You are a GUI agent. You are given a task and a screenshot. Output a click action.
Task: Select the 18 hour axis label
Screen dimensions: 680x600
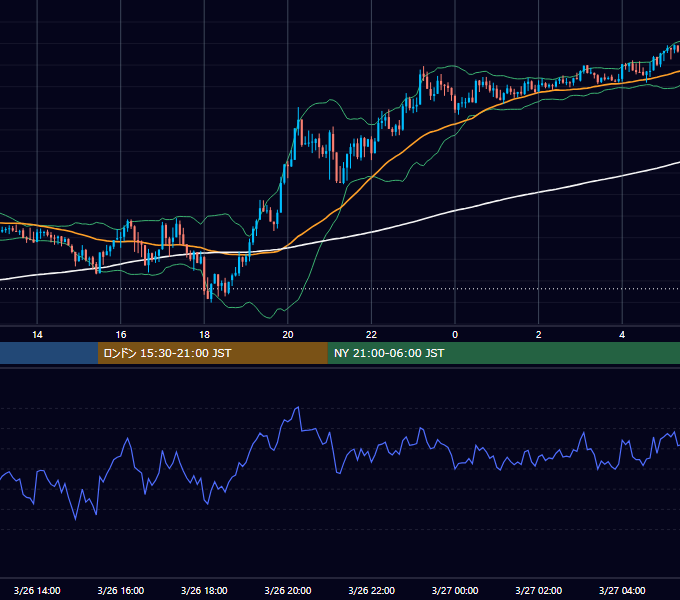[x=204, y=335]
